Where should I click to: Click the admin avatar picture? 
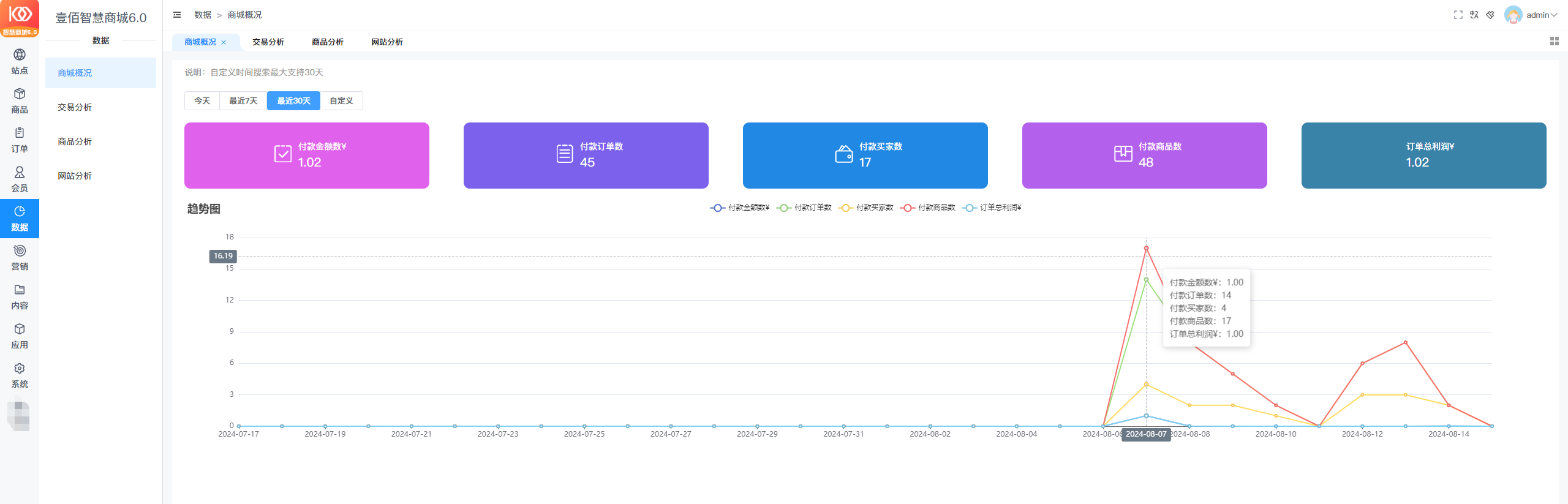1513,15
